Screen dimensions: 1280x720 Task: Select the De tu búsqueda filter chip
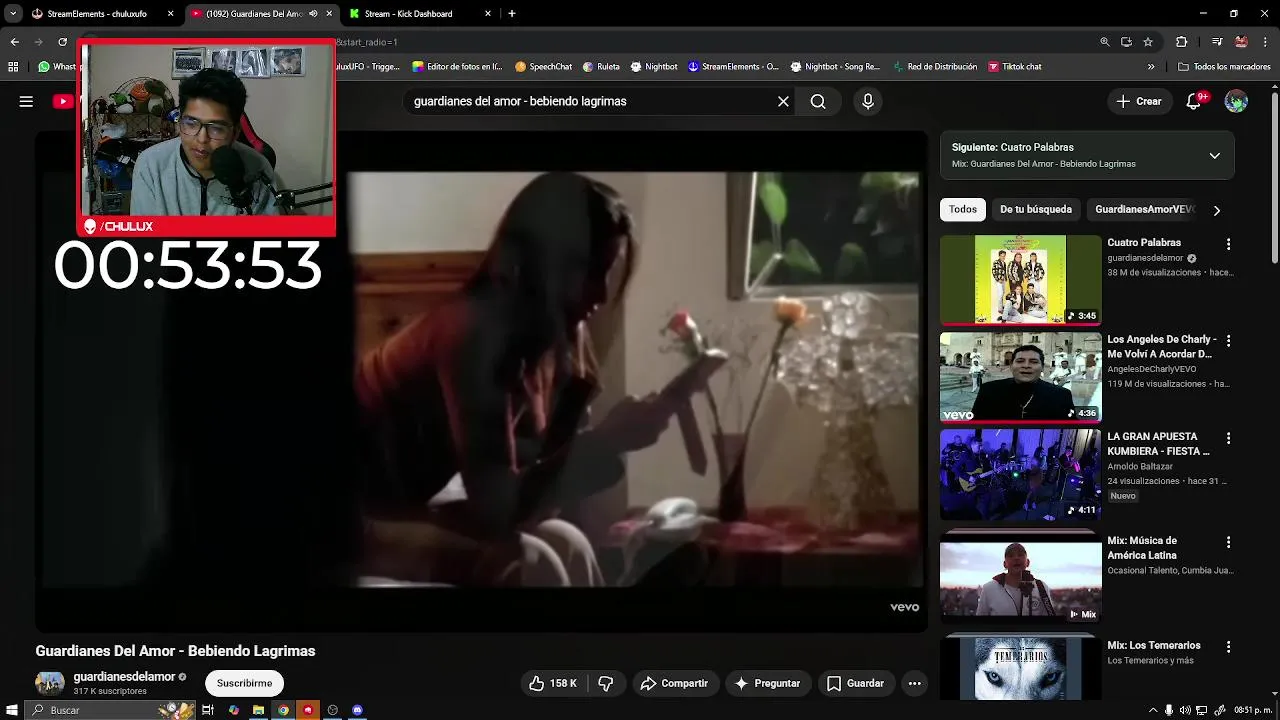click(1036, 209)
